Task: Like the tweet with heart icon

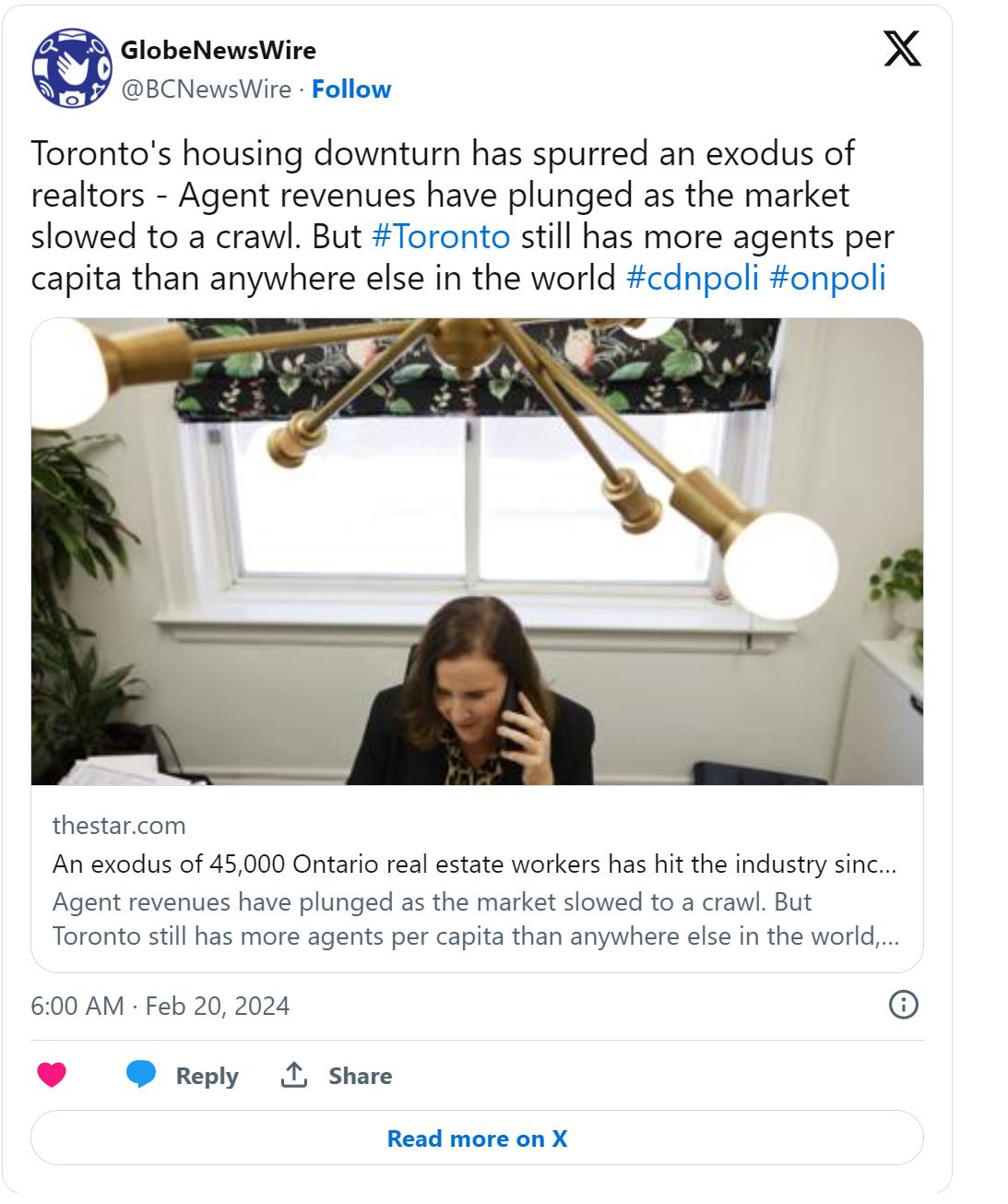Action: coord(52,1075)
